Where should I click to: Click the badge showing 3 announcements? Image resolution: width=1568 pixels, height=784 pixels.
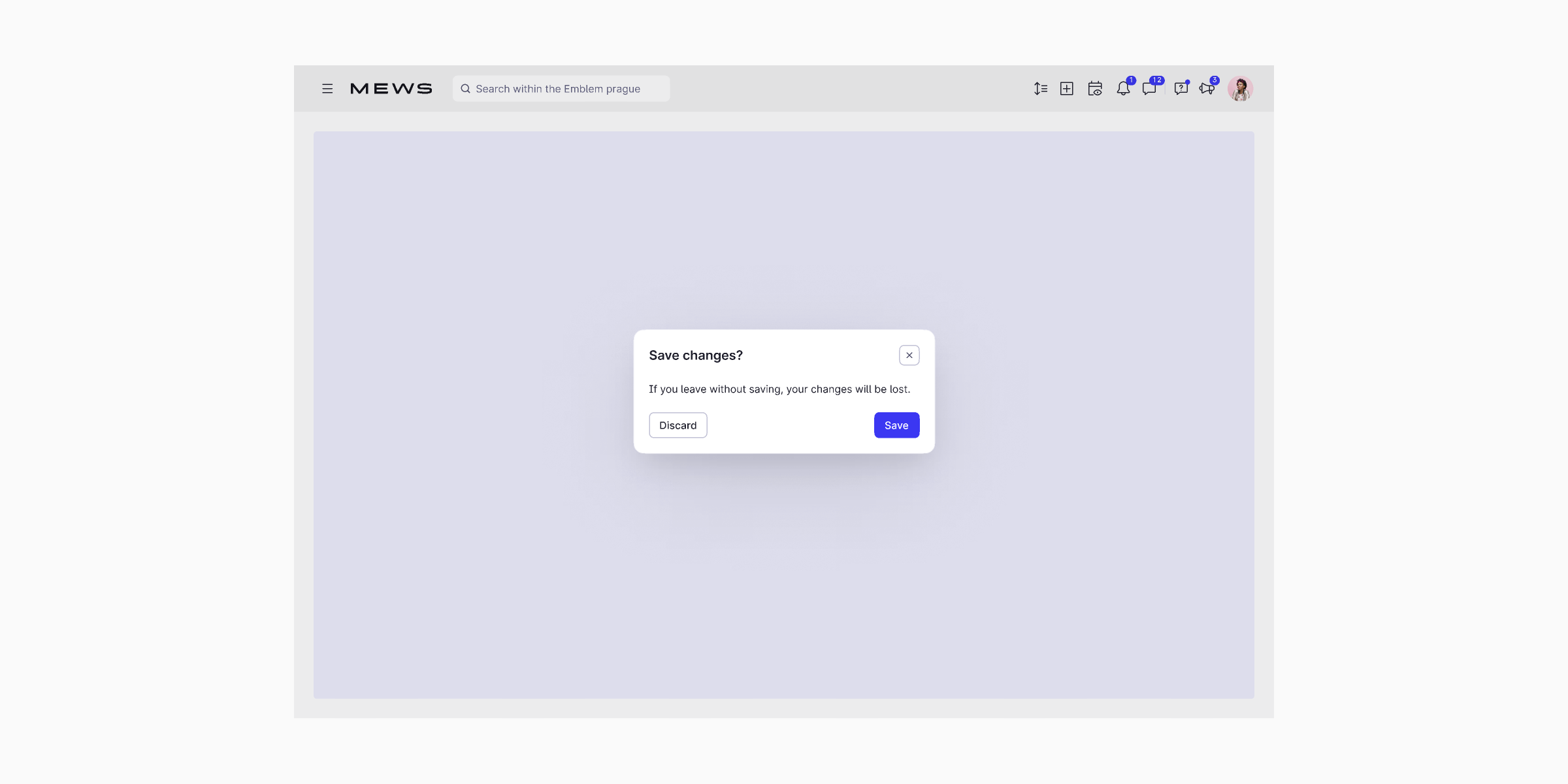[1214, 80]
